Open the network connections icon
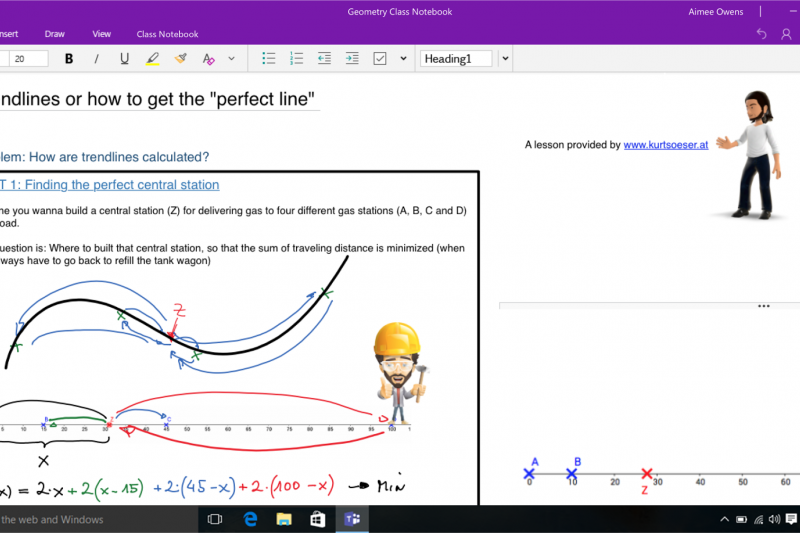Image resolution: width=800 pixels, height=533 pixels. pyautogui.click(x=759, y=519)
